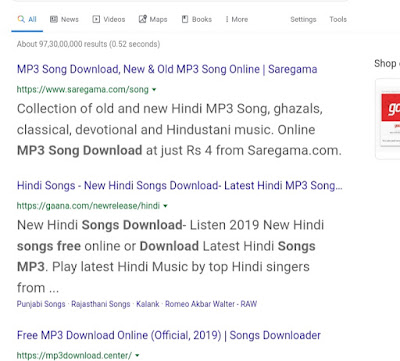Click the gaana.com/newrelease/hindi URL
Screen dimensions: 400x361
coord(88,206)
